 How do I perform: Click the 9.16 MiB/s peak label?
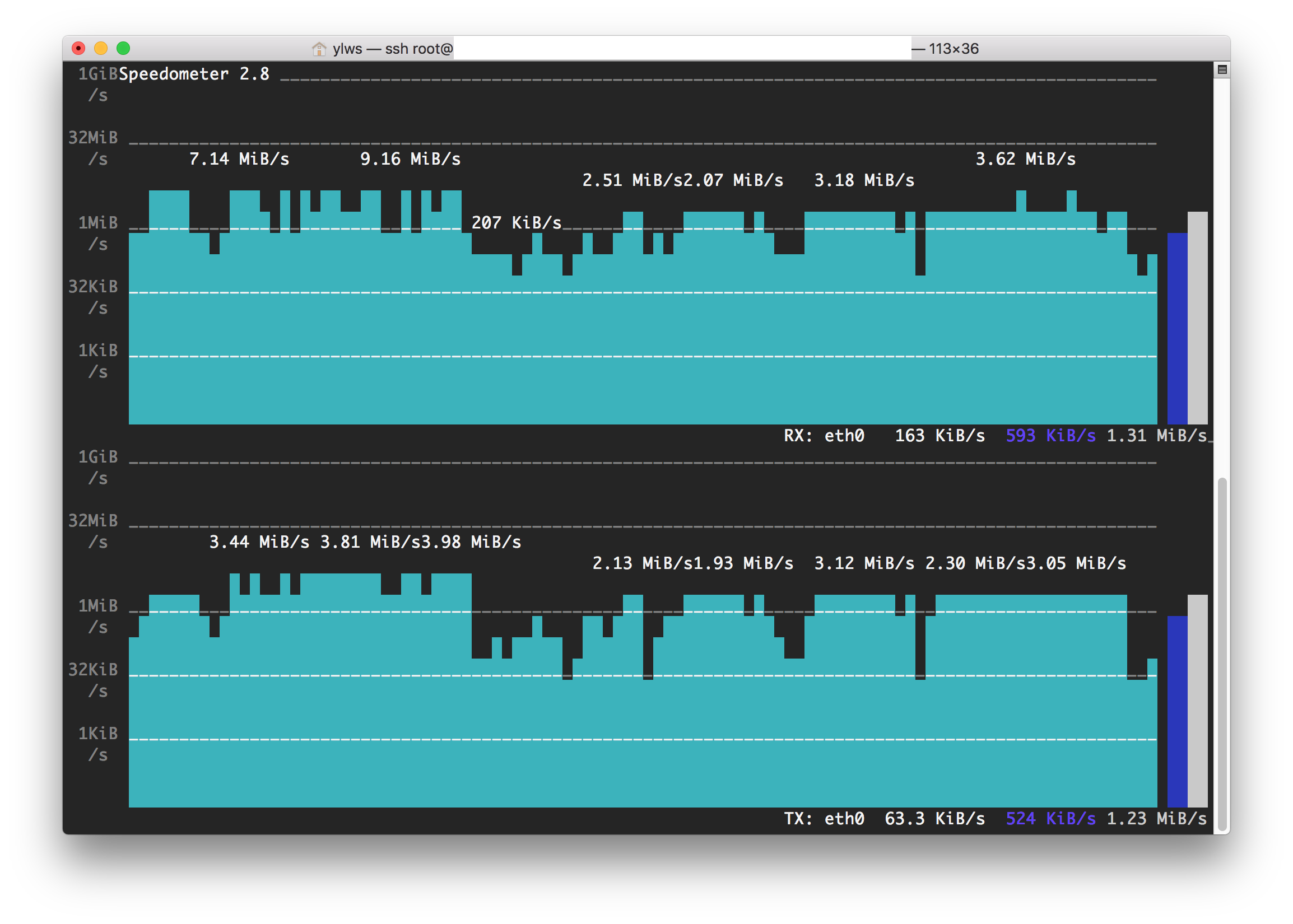point(410,159)
